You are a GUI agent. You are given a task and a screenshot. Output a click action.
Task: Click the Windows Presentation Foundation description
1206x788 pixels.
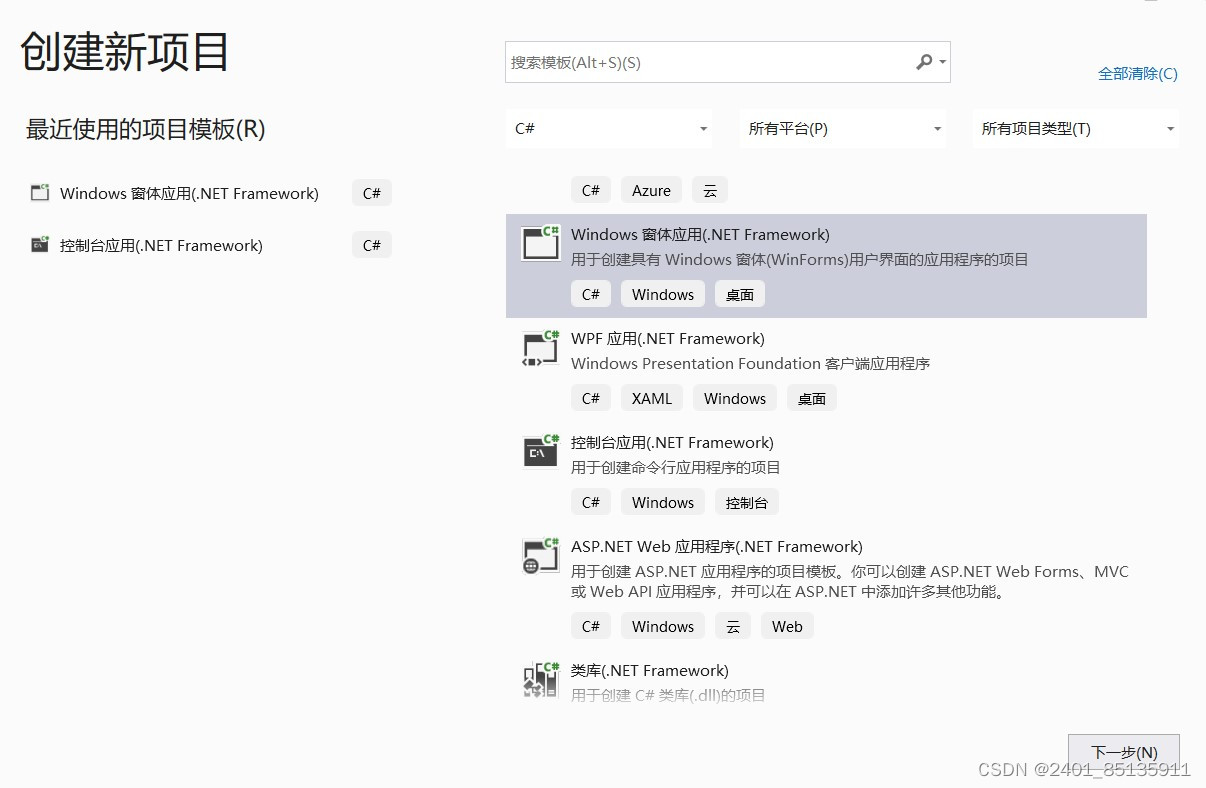point(751,363)
